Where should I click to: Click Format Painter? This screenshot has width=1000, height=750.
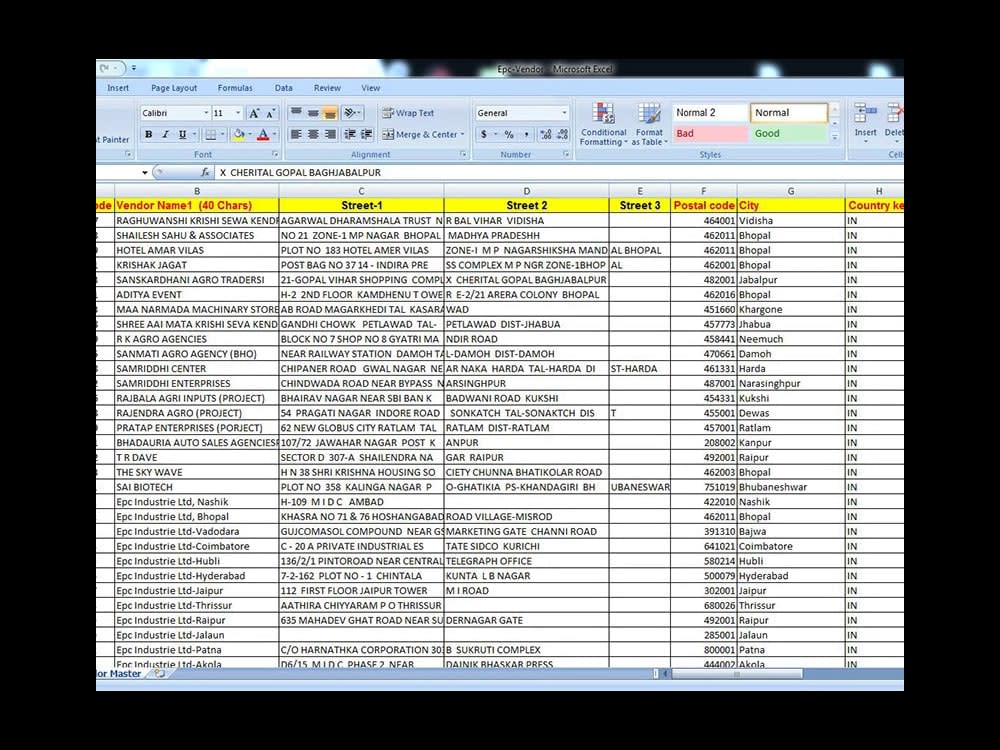tap(113, 140)
